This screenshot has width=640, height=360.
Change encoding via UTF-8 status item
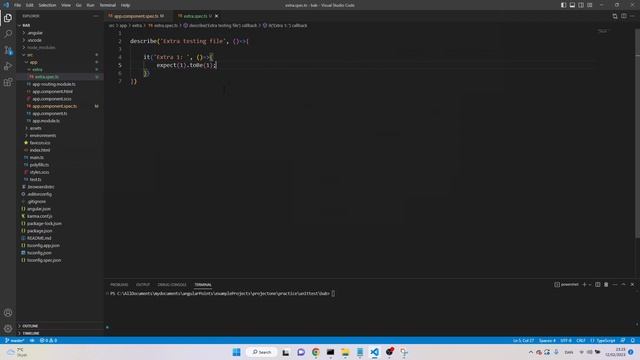[566, 340]
